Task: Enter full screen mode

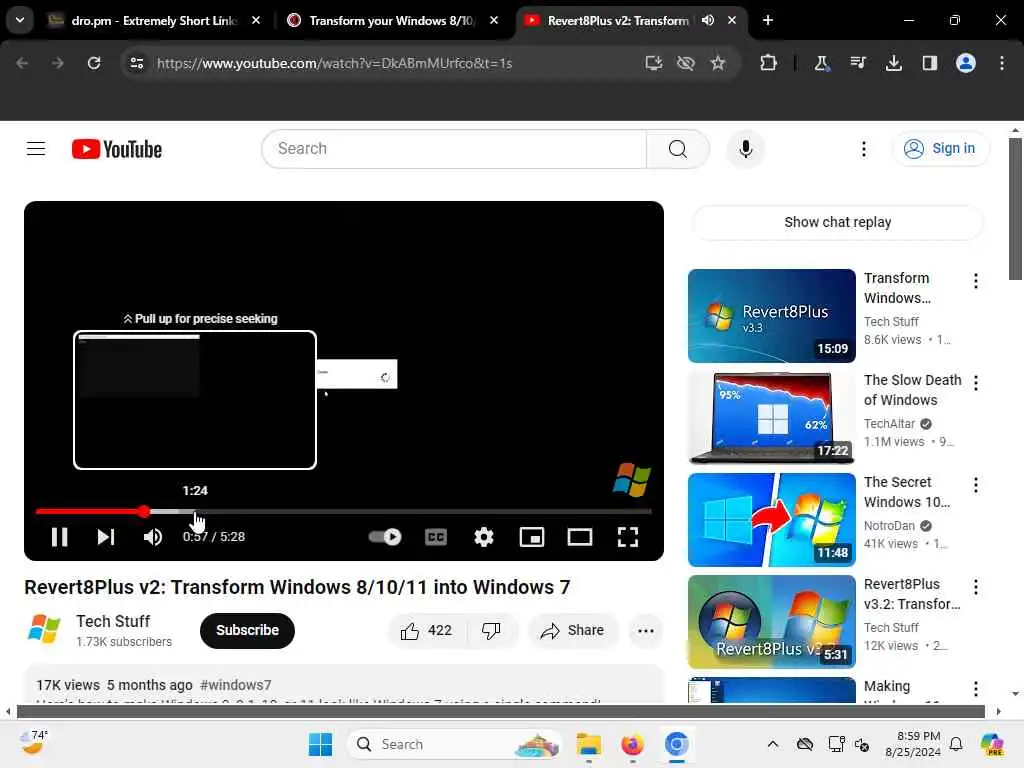Action: 628,537
